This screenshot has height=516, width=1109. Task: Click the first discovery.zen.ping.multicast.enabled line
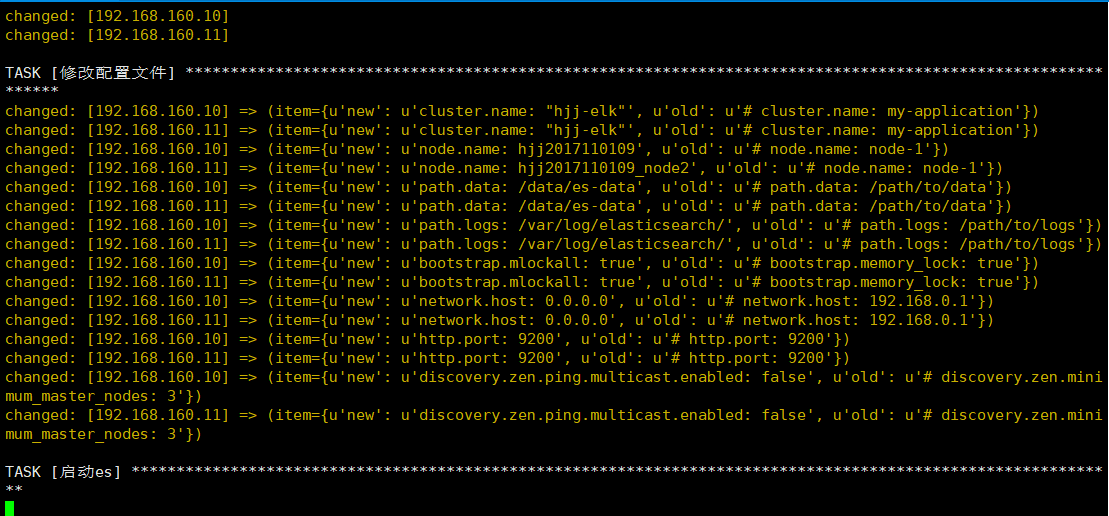pos(554,387)
